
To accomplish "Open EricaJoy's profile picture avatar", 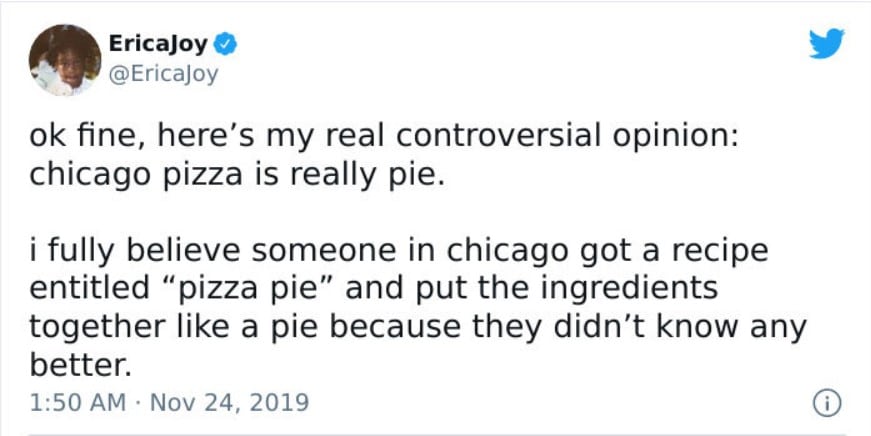I will point(65,60).
